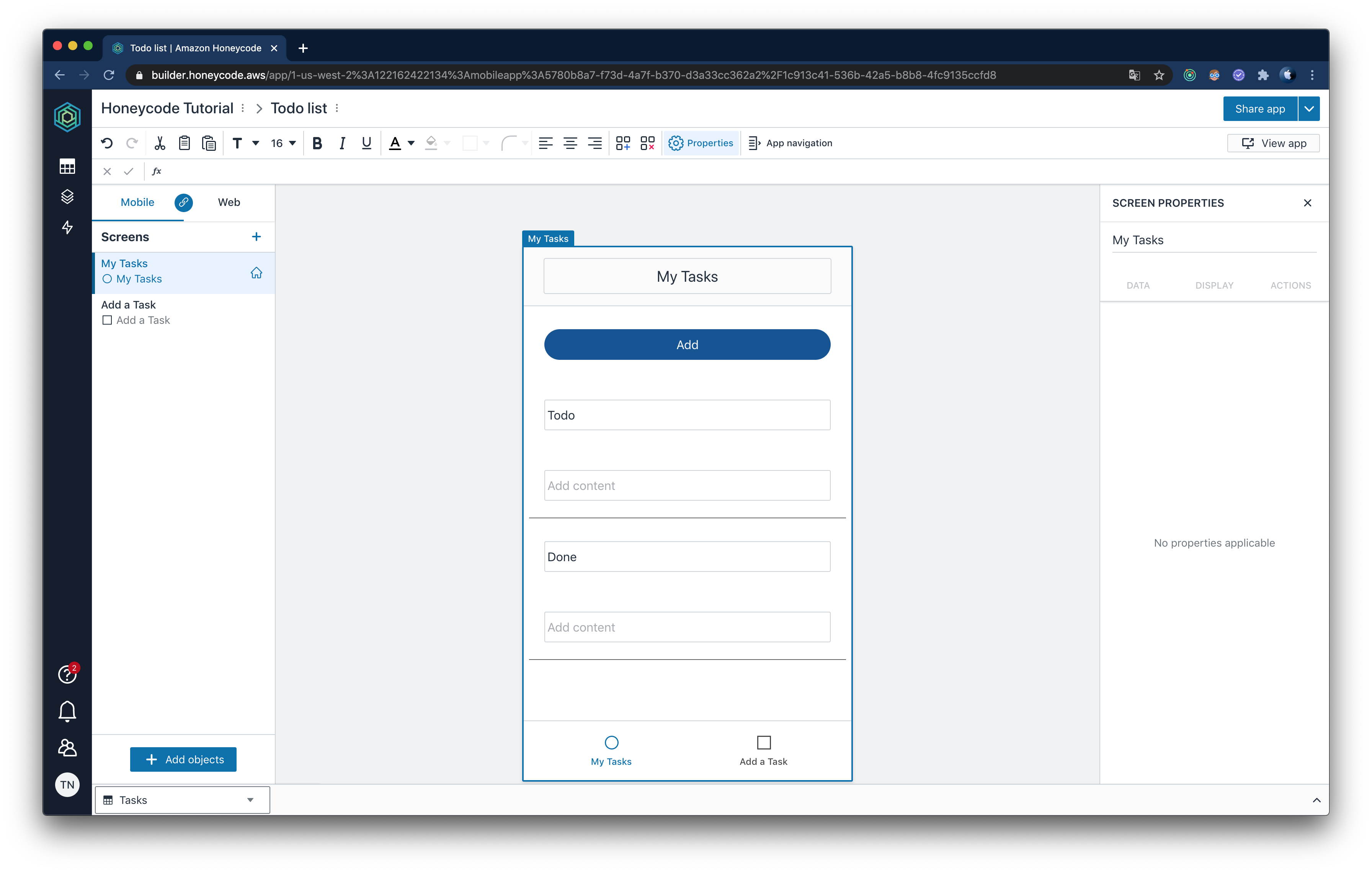
Task: Confirm formula with checkmark icon
Action: coord(129,171)
